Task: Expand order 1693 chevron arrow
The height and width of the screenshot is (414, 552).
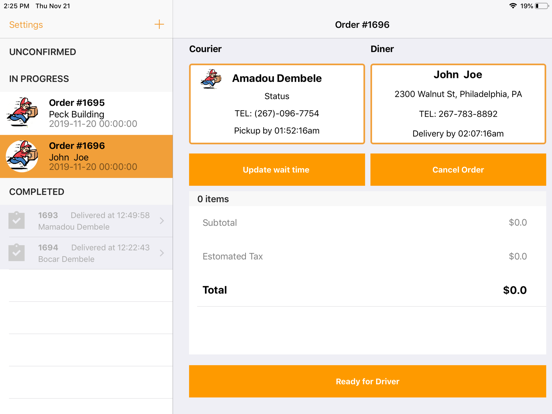Action: click(162, 221)
